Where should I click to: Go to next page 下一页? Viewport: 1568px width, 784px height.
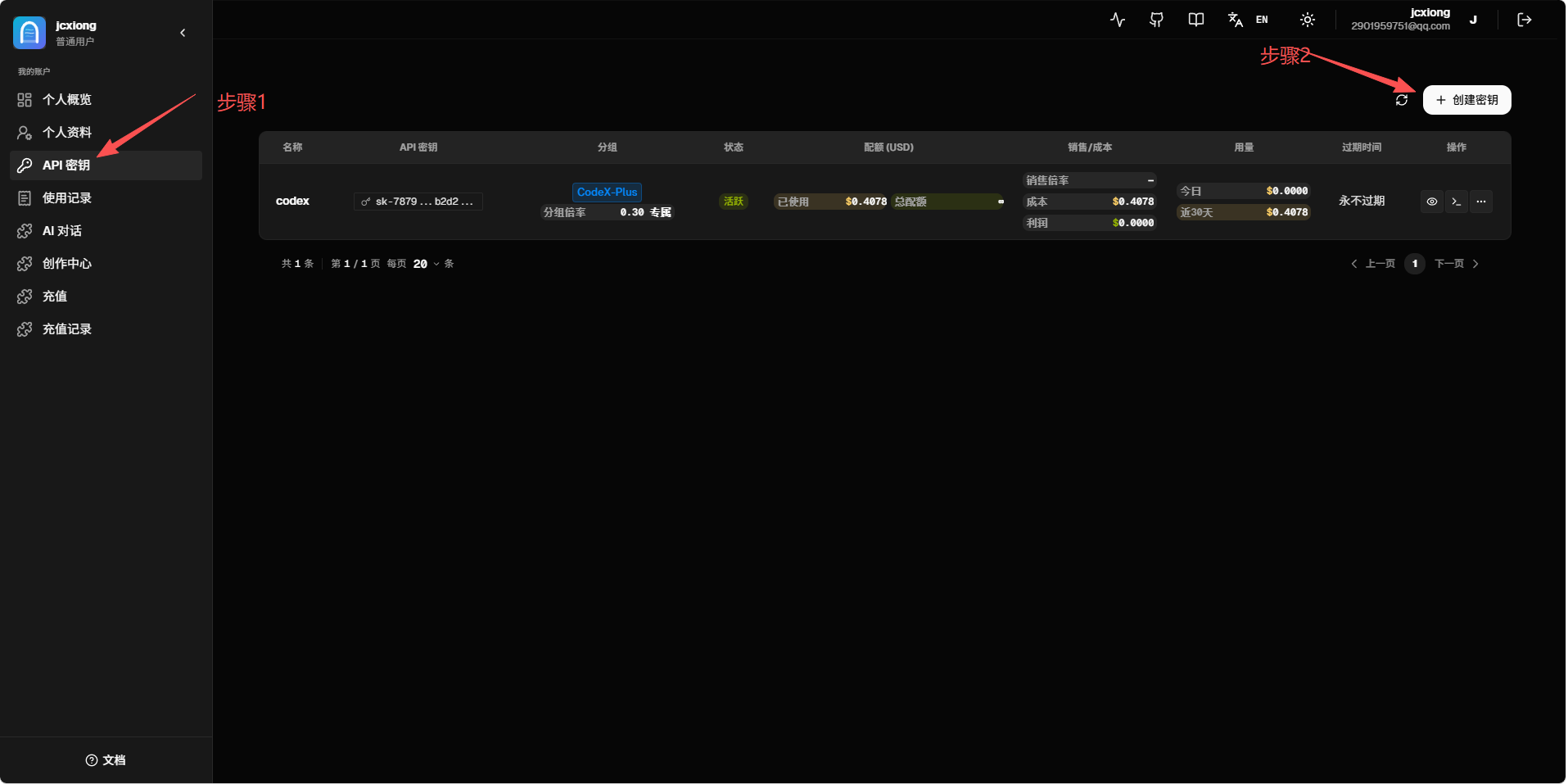(x=1457, y=264)
